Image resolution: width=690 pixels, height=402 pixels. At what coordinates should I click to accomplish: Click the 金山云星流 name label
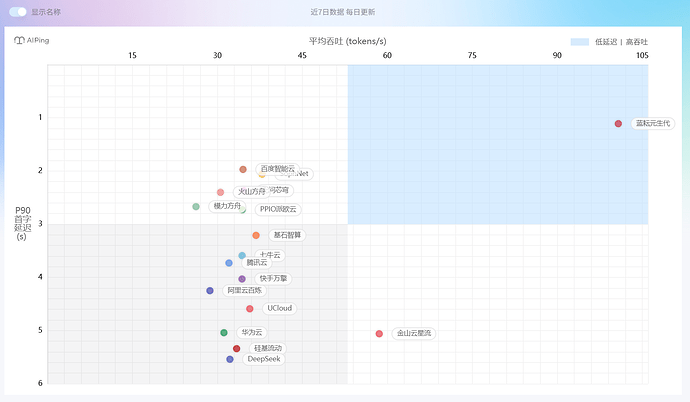coord(414,333)
